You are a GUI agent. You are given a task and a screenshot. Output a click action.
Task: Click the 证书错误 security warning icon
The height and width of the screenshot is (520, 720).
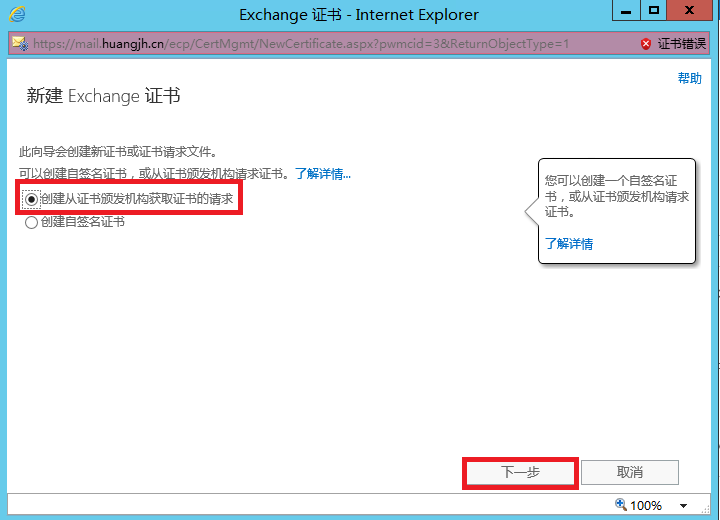pos(646,44)
